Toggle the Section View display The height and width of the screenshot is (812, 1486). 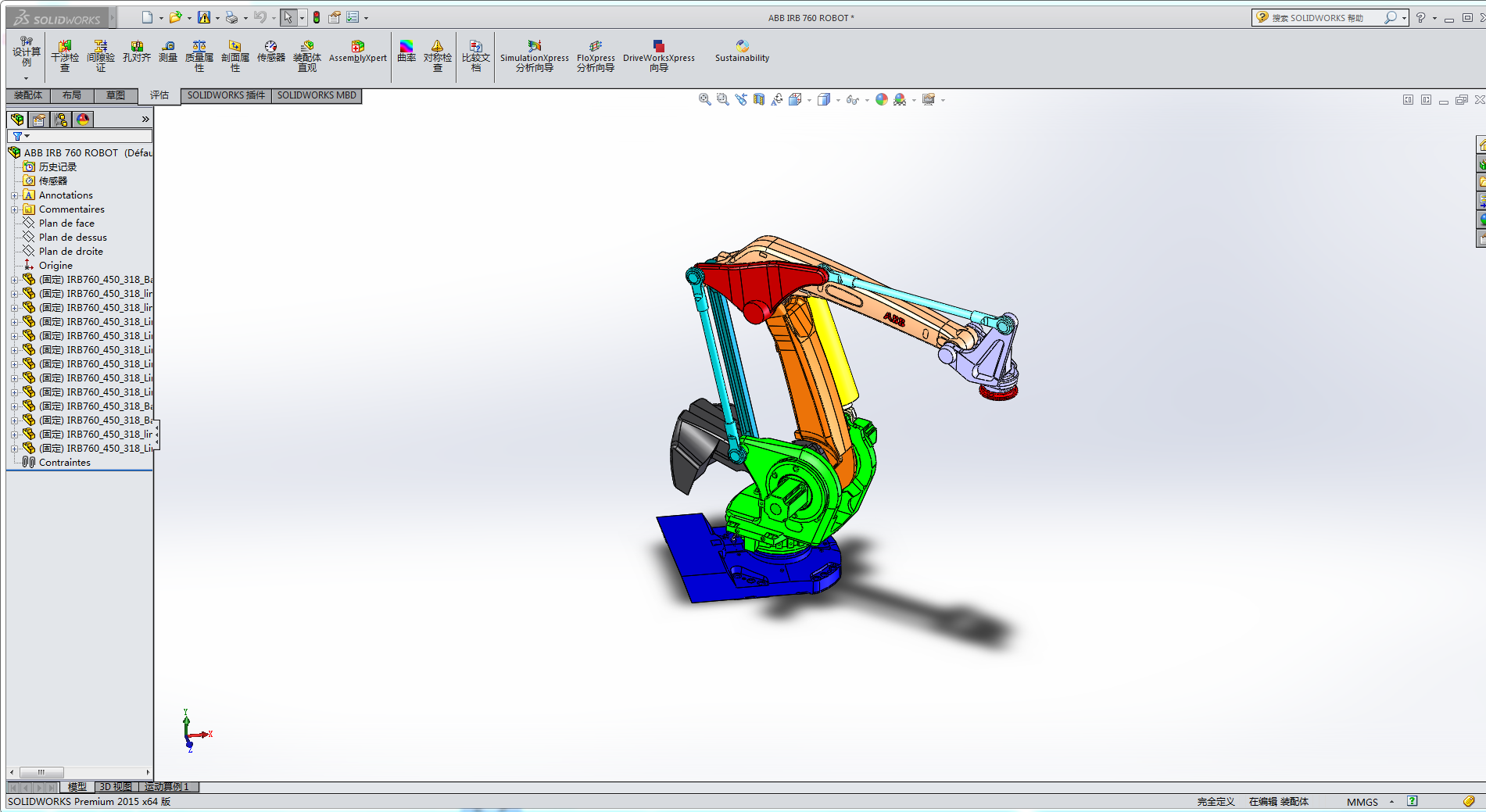point(758,99)
